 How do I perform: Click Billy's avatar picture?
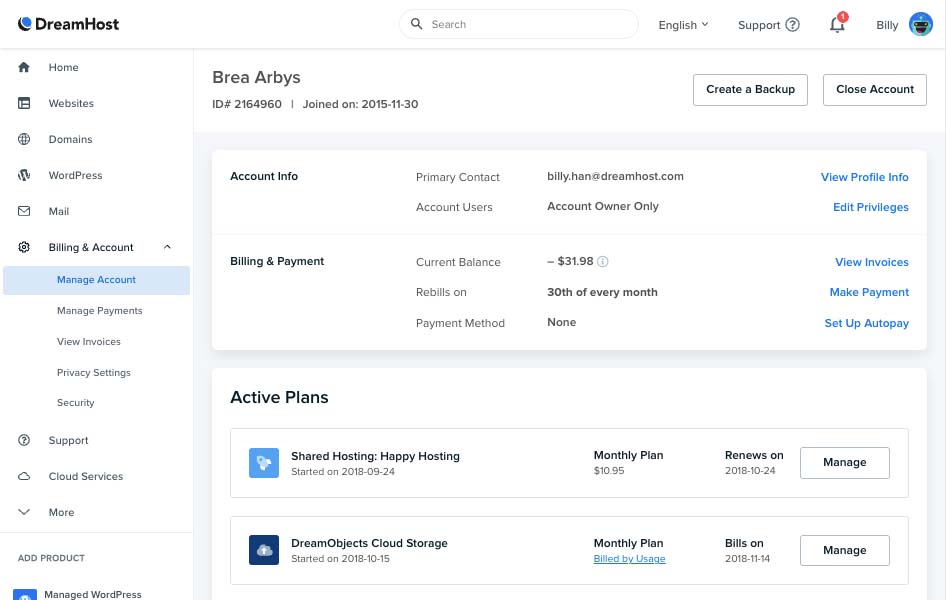pyautogui.click(x=921, y=24)
